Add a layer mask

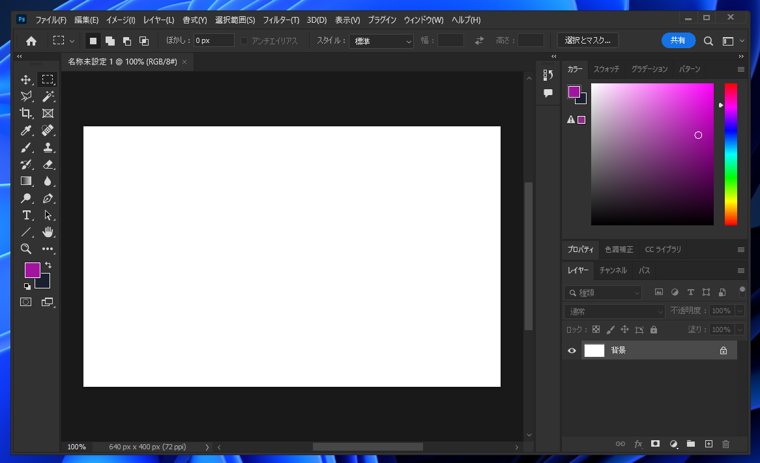pyautogui.click(x=655, y=444)
